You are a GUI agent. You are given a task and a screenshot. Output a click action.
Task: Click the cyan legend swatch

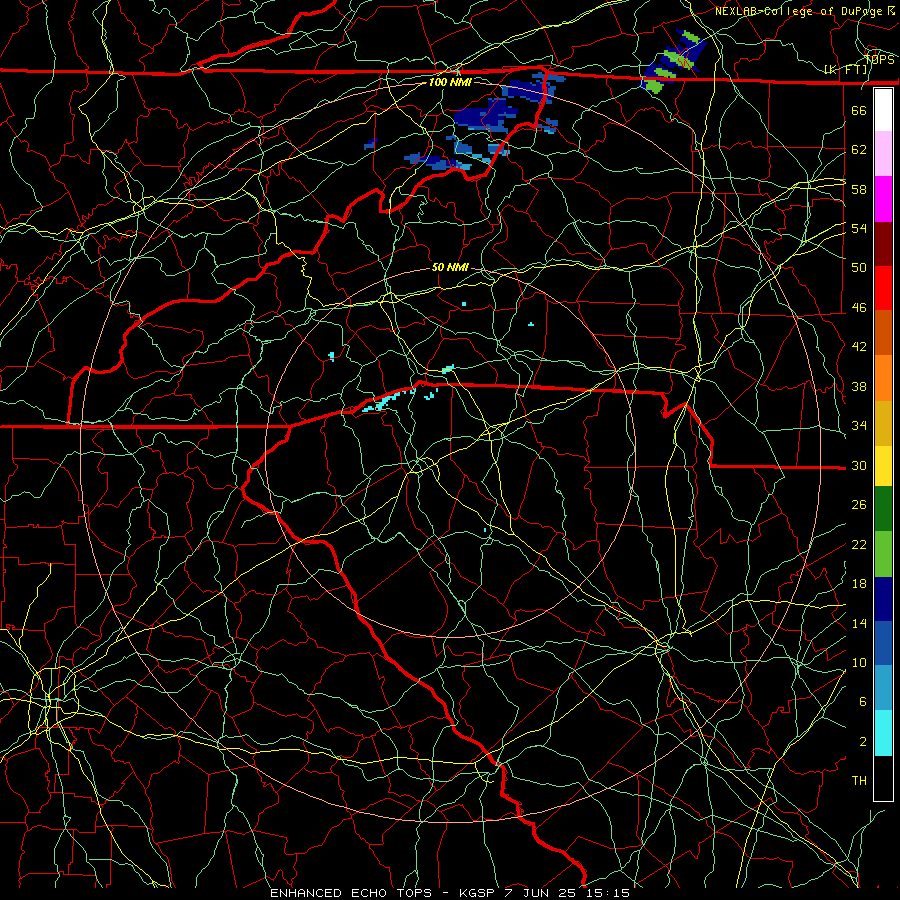tap(883, 733)
